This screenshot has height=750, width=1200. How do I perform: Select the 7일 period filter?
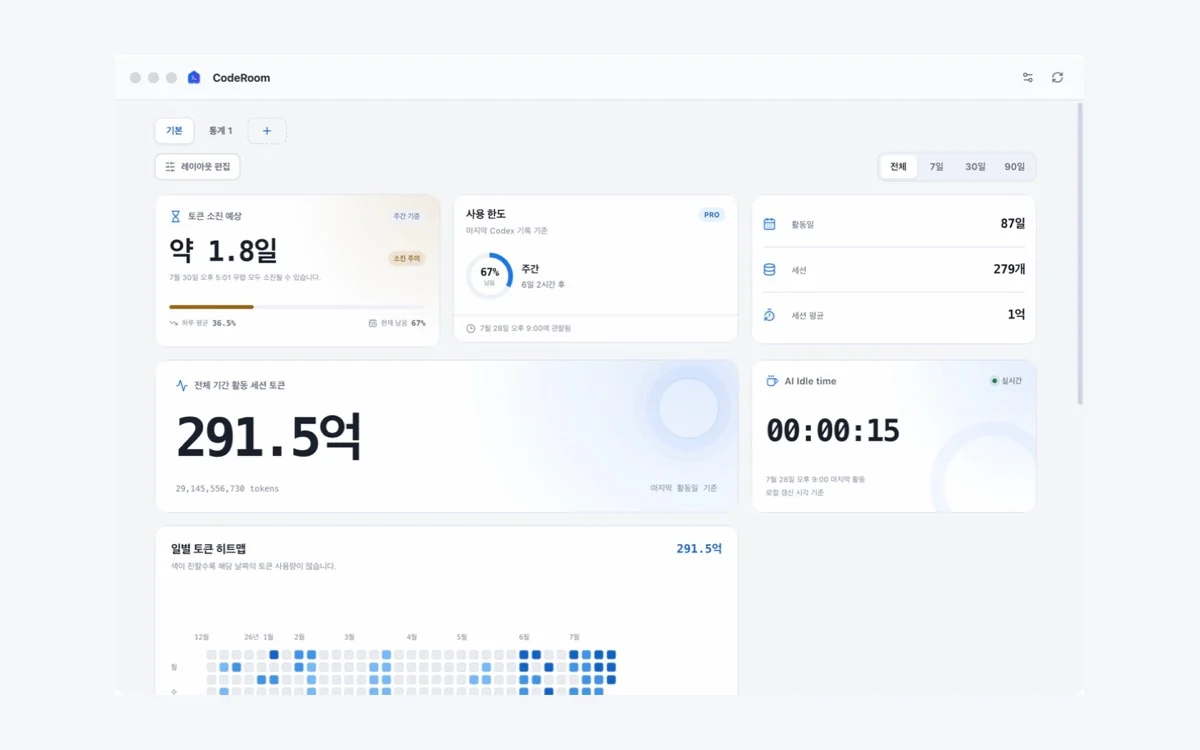tap(936, 167)
